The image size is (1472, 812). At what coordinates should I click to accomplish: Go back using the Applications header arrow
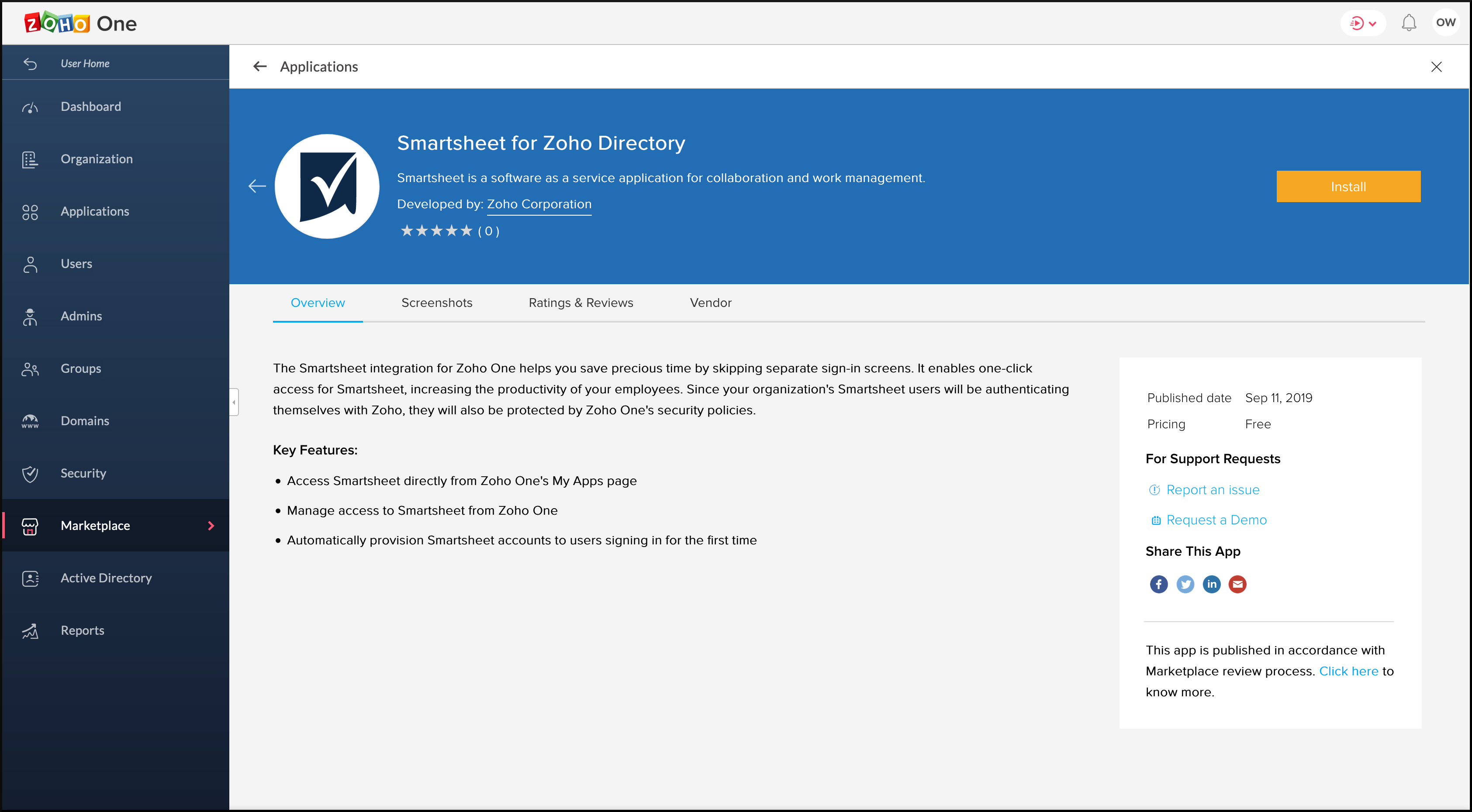260,67
